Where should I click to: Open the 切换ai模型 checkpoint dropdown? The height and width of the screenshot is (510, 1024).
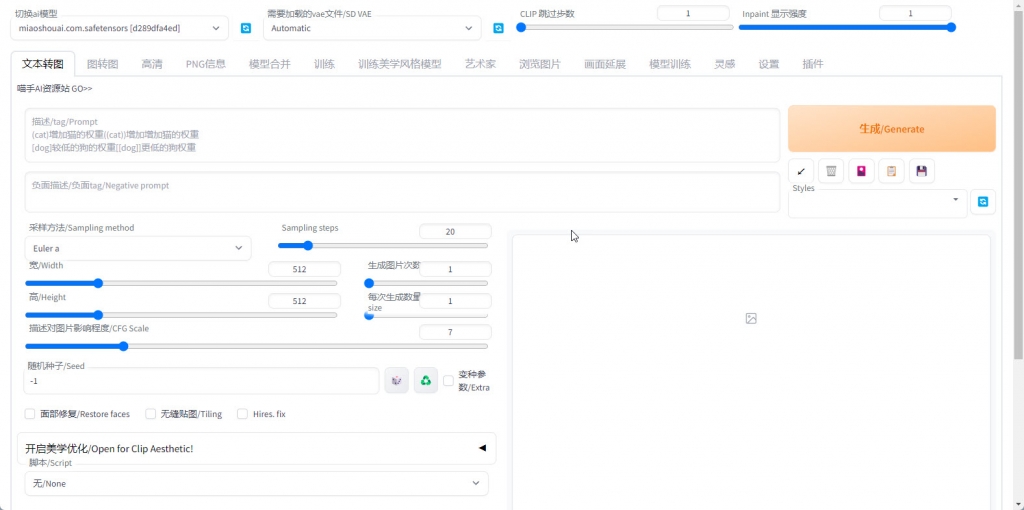pos(120,28)
